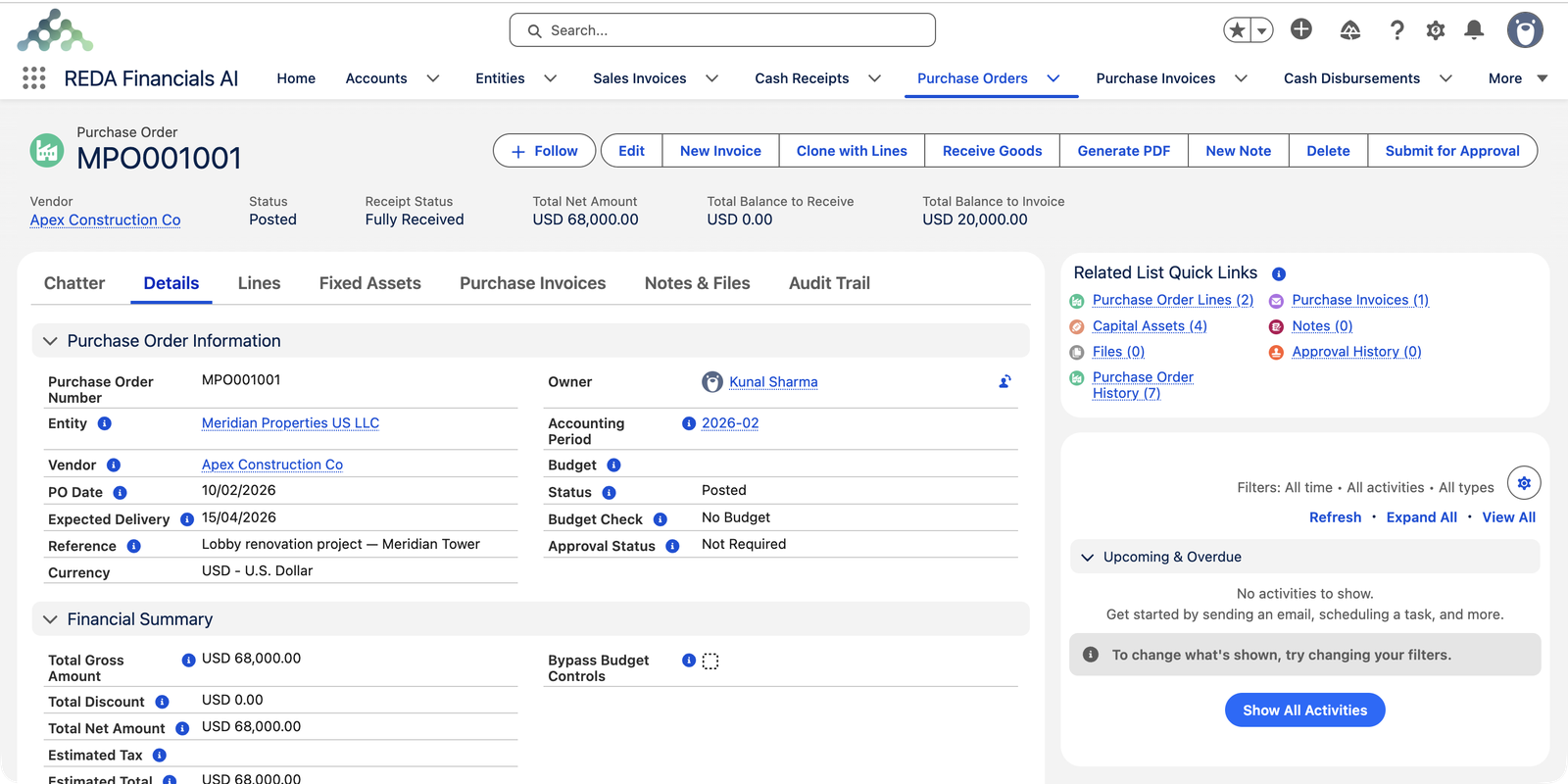Expand the Sales Invoices nav dropdown chevron
Screen dimensions: 1568x784
tap(712, 78)
